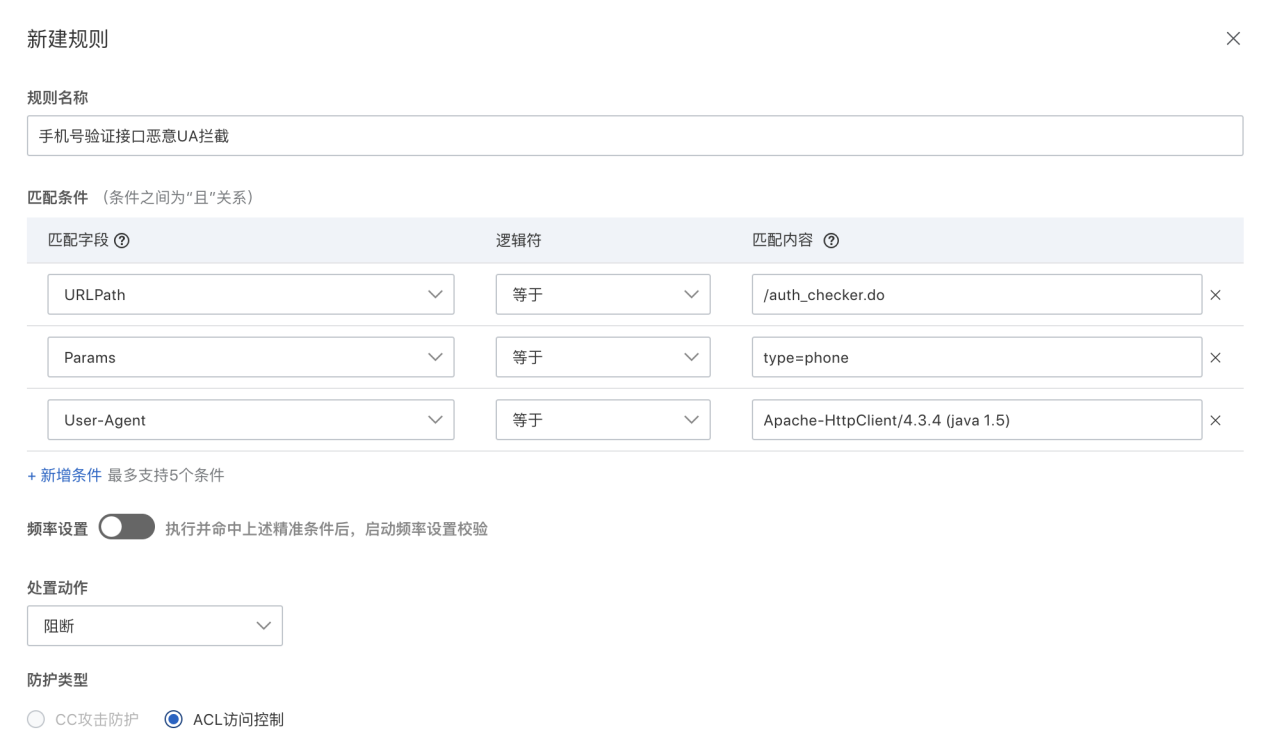Toggle the 频率设置 switch on
This screenshot has width=1268, height=746.
coord(127,527)
